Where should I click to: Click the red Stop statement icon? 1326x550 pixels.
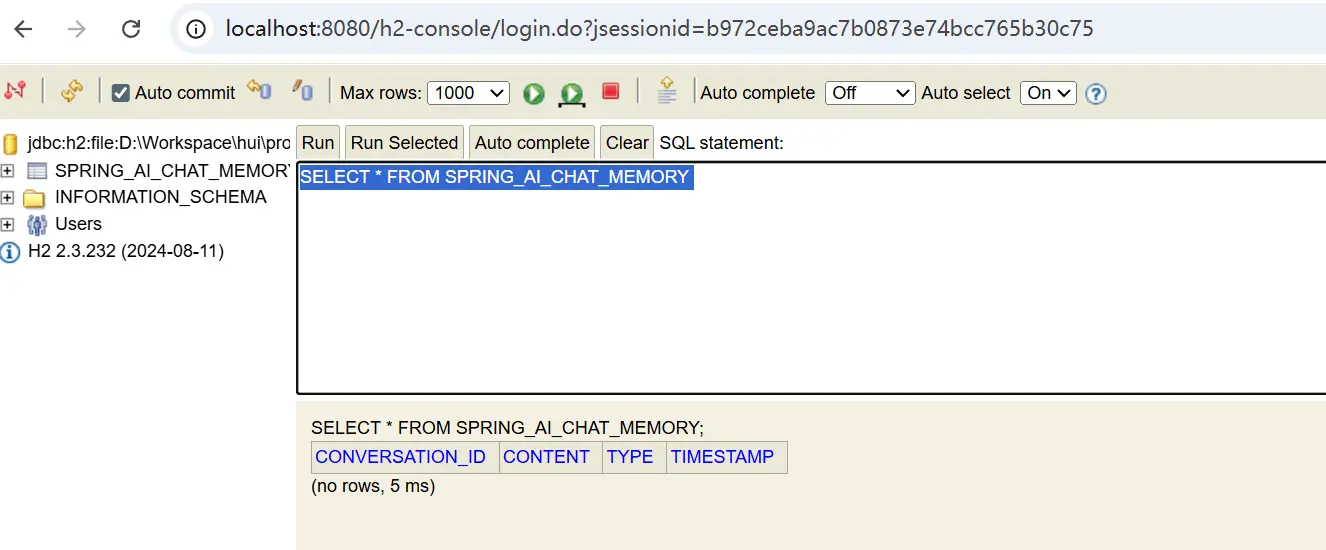point(610,91)
